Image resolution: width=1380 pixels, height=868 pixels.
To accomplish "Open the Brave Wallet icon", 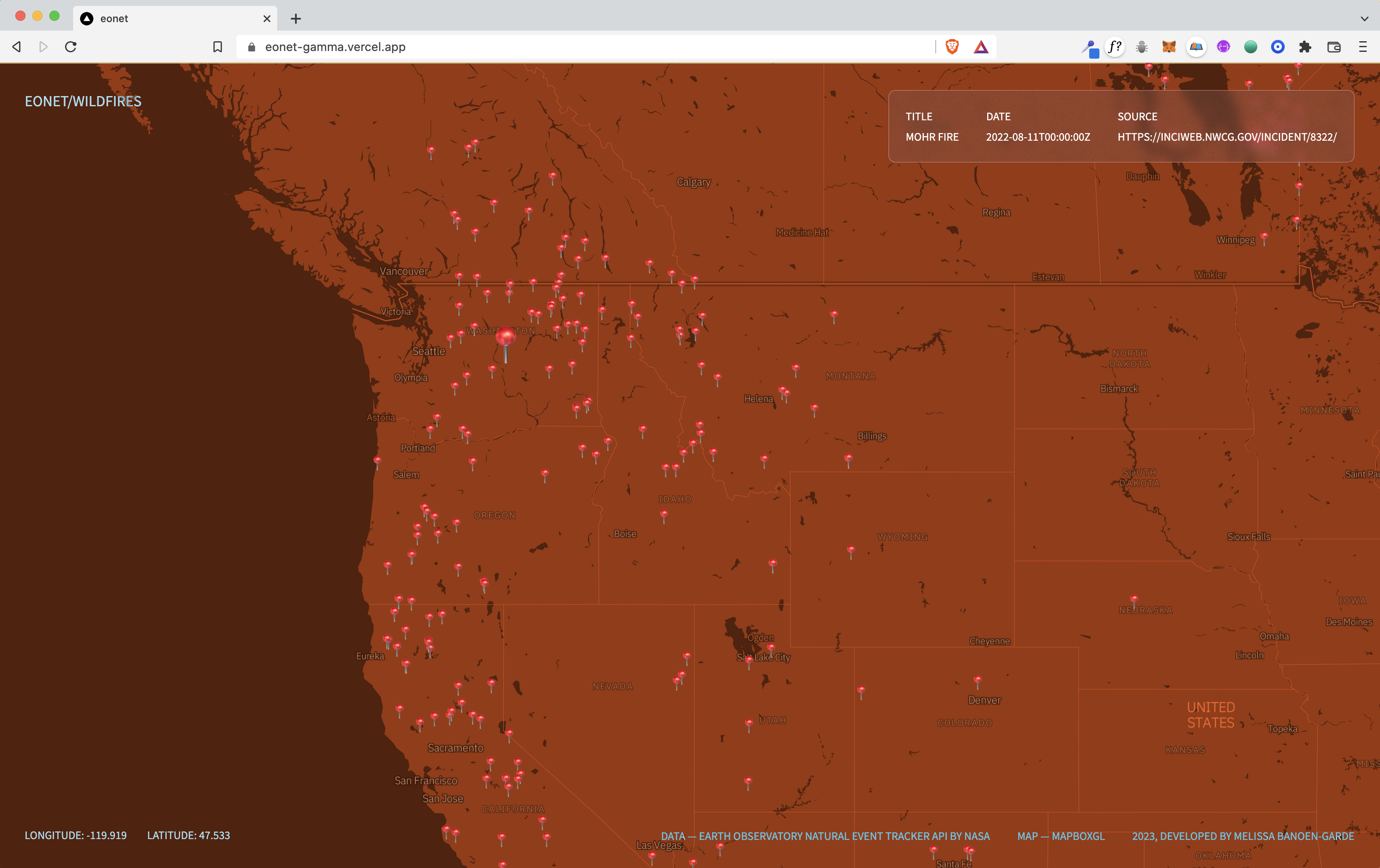I will point(1334,47).
